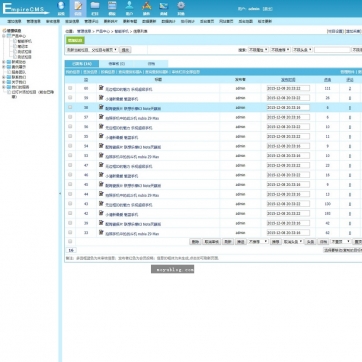362x362 pixels.
Task: Click the edit icon for row ID 57
Action: tap(101, 117)
